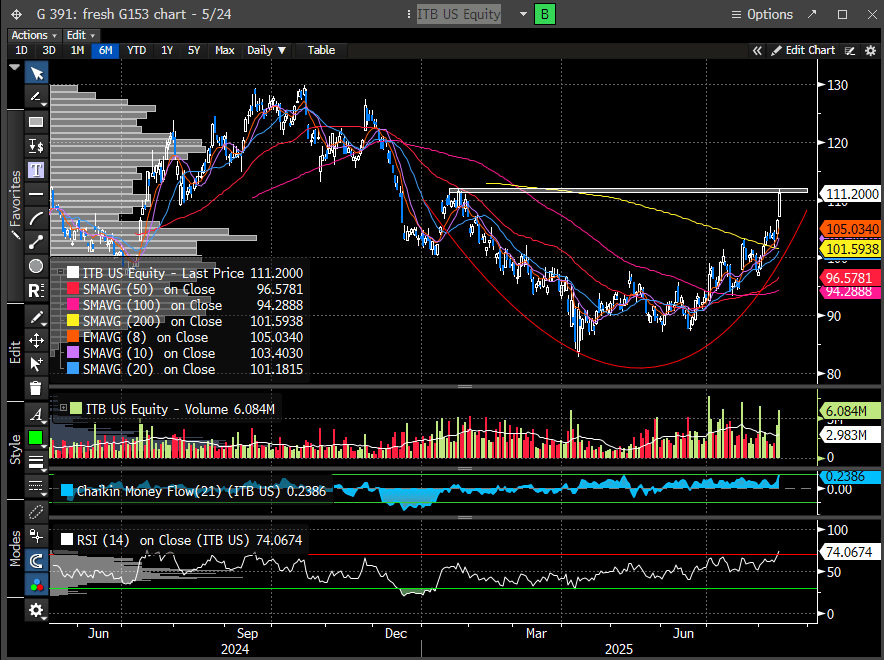Open the Table view button

point(321,50)
